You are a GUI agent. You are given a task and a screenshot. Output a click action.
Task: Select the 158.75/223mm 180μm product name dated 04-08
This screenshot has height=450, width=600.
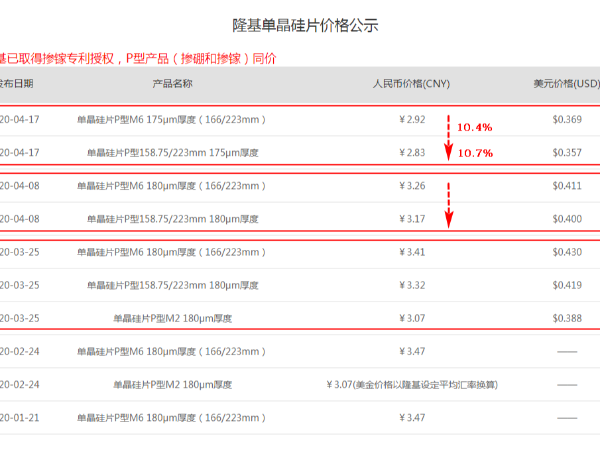(173, 219)
